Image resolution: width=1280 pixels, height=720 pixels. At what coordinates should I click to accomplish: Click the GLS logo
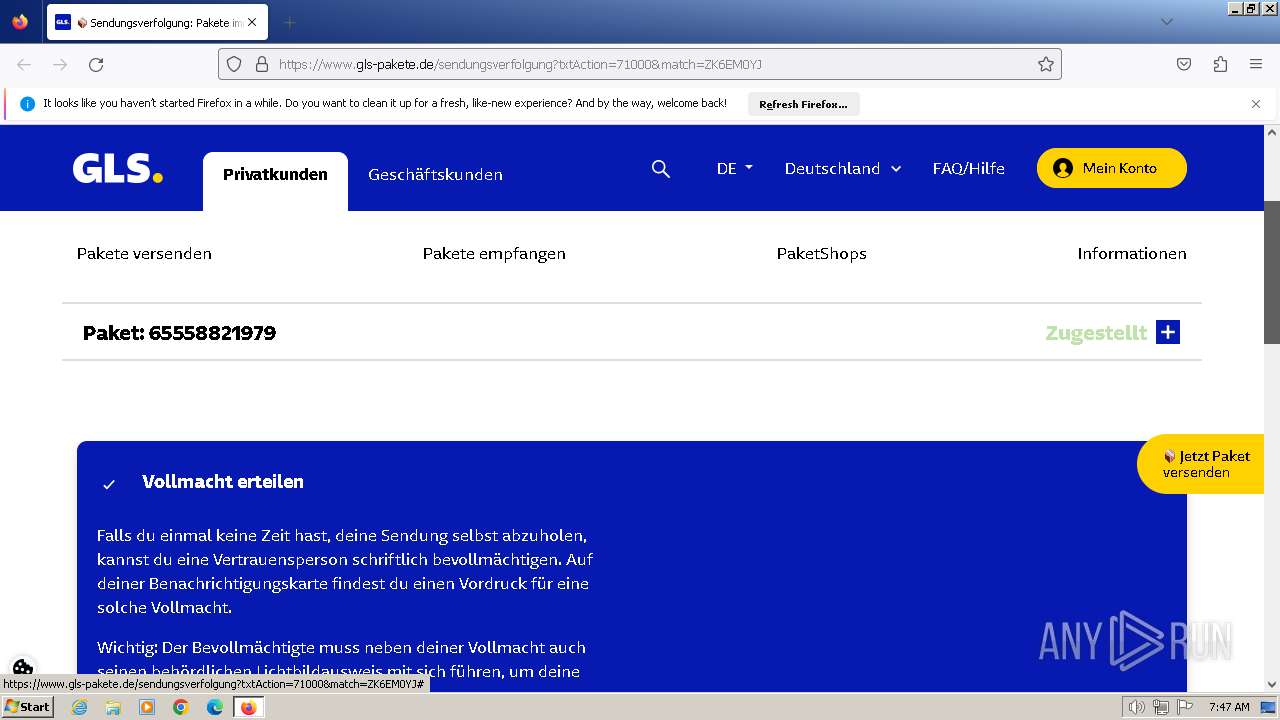[x=118, y=168]
